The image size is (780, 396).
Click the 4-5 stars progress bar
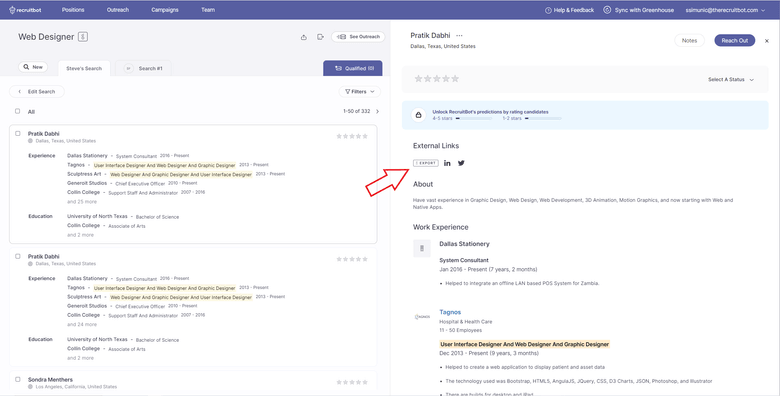click(x=474, y=118)
